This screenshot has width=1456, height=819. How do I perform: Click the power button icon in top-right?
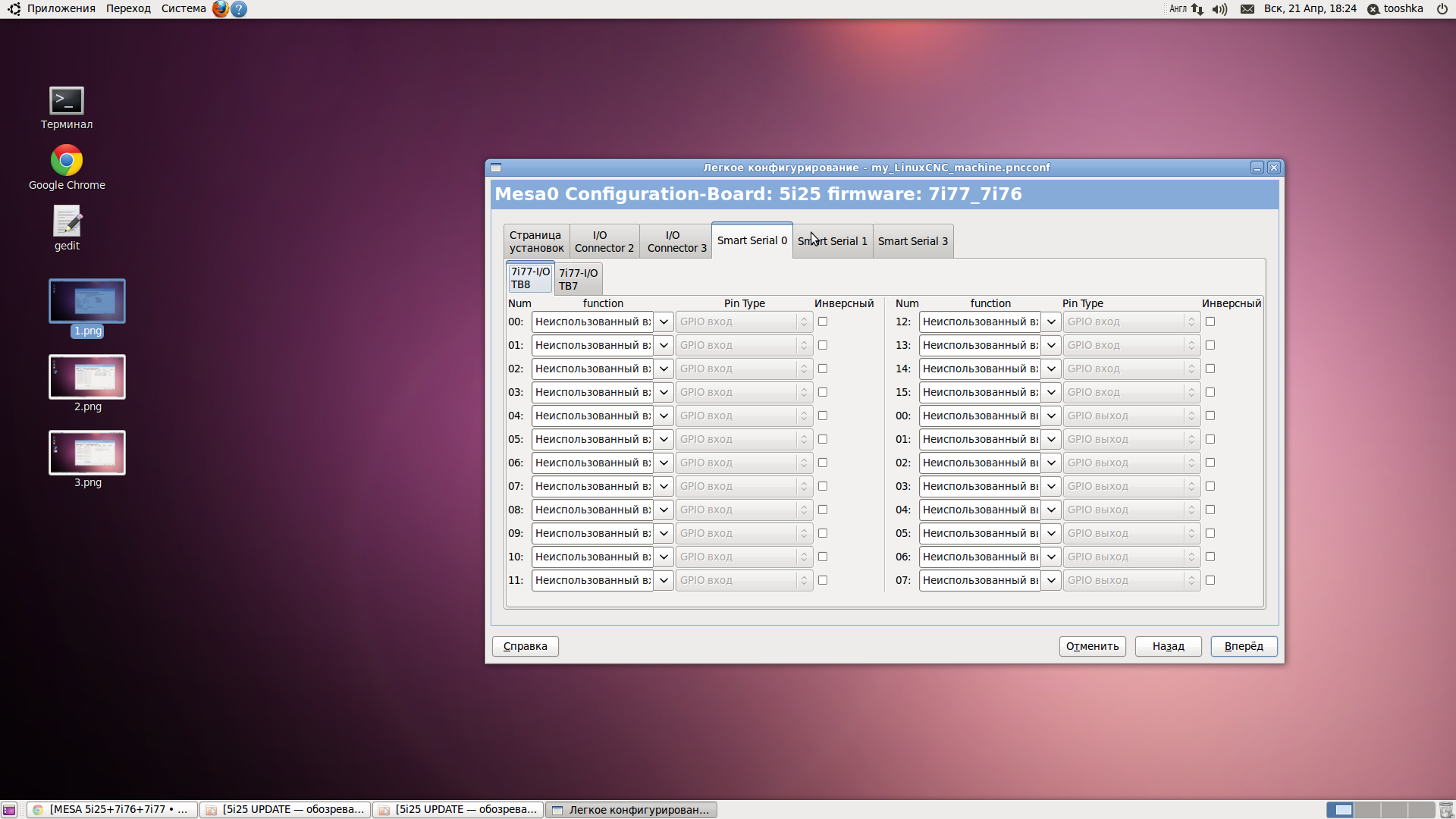1442,9
